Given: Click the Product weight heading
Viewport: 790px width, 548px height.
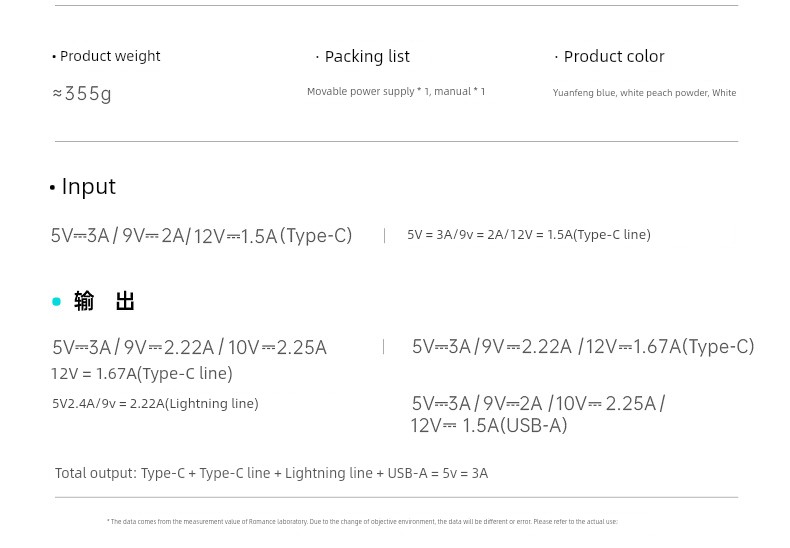Looking at the screenshot, I should pyautogui.click(x=106, y=56).
